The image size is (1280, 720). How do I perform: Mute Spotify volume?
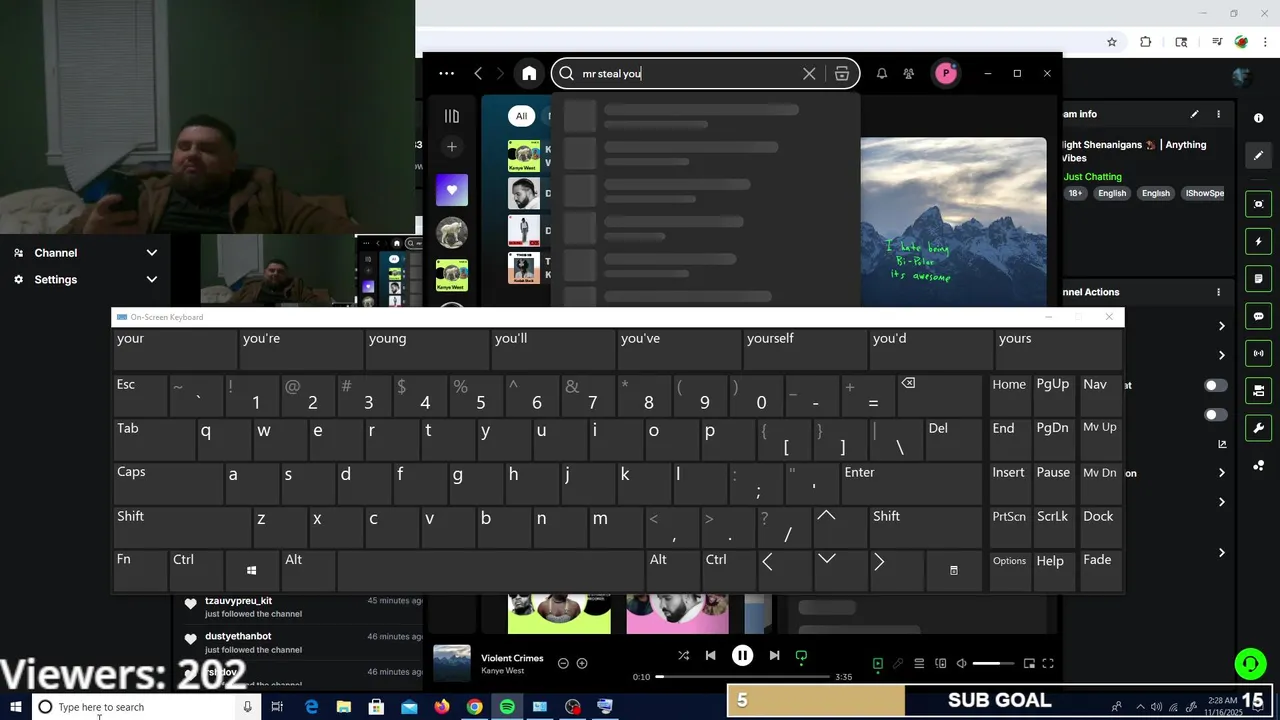pyautogui.click(x=961, y=663)
